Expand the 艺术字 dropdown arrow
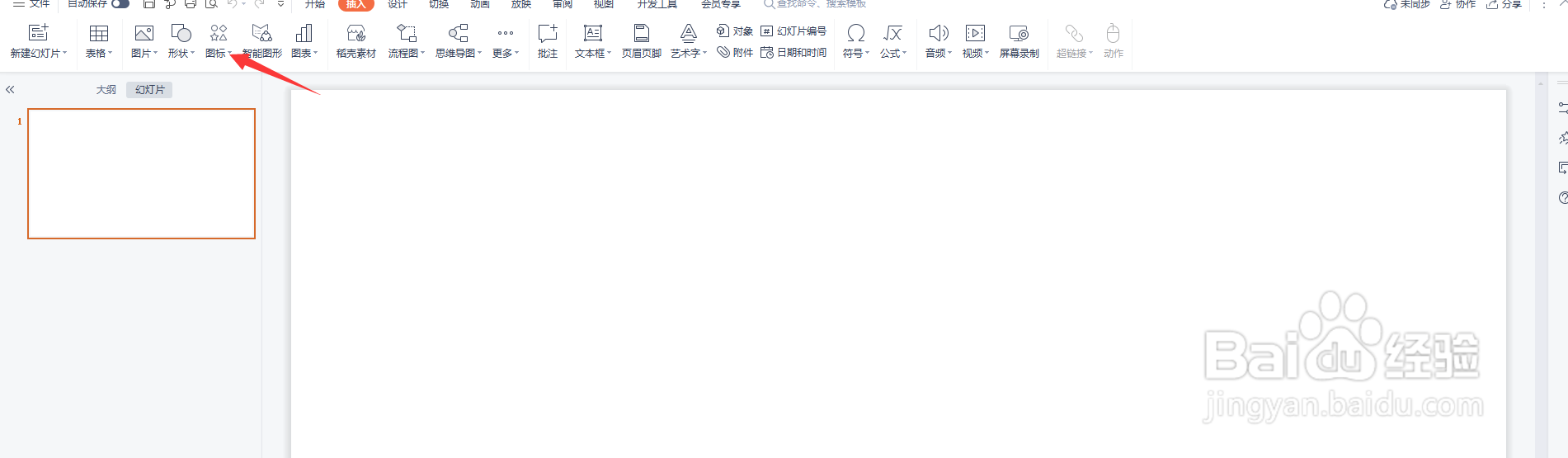The height and width of the screenshot is (458, 1568). (705, 53)
